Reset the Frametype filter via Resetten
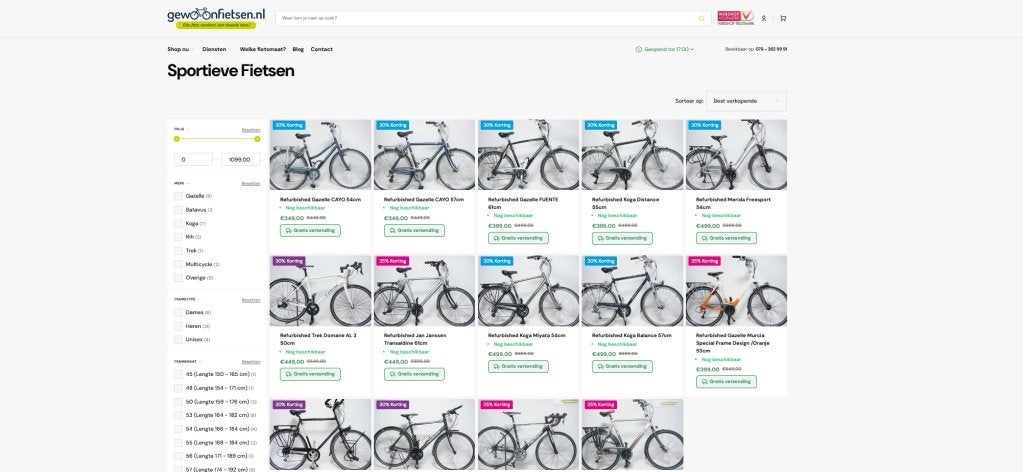This screenshot has height=472, width=1024. click(x=251, y=300)
